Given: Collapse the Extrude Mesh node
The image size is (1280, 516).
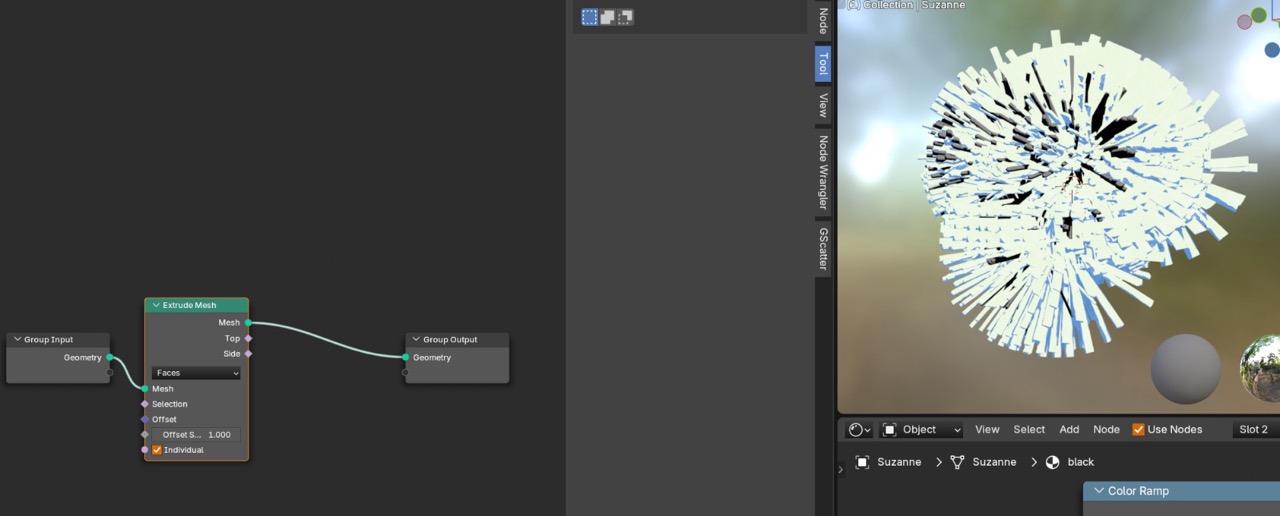Looking at the screenshot, I should tap(156, 305).
